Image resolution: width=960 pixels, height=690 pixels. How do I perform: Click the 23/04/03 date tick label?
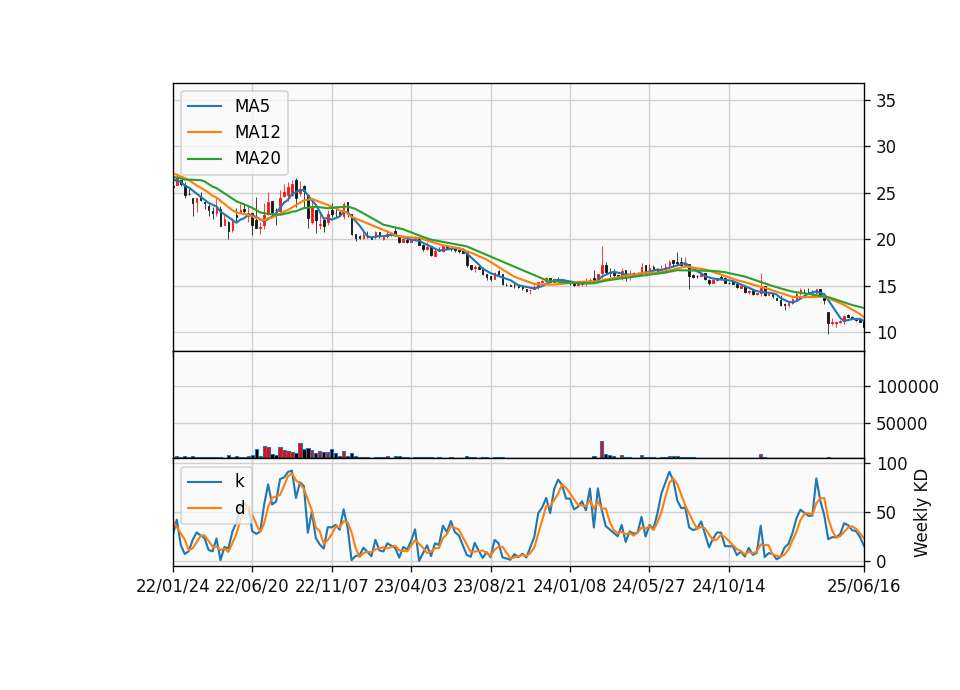(x=411, y=586)
